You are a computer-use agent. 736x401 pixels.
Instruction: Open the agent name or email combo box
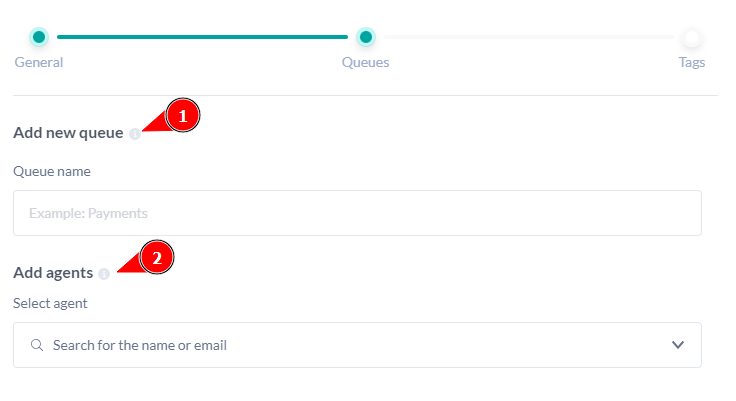tap(340, 345)
